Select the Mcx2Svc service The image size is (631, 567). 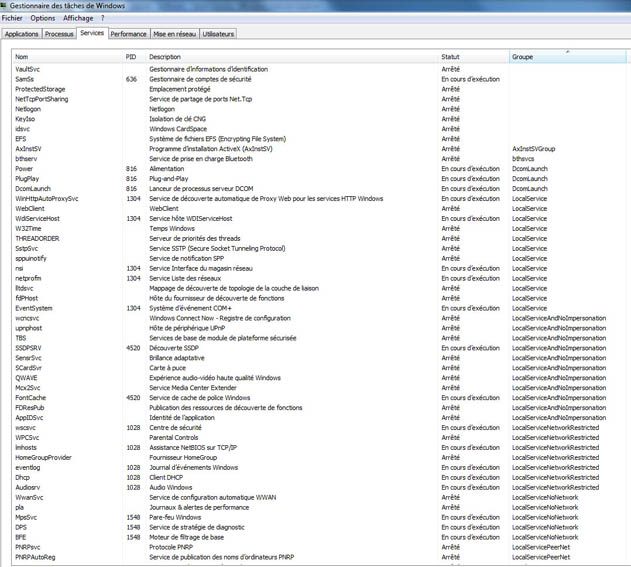tap(28, 388)
